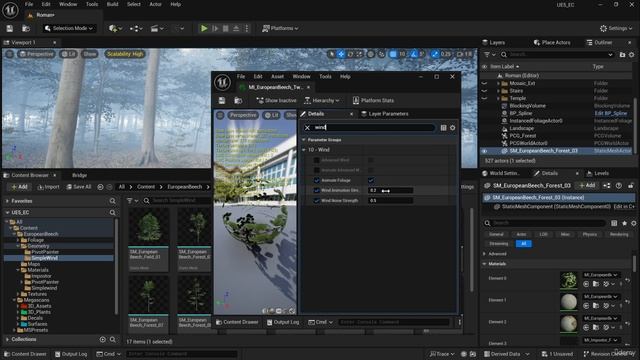Open the Layers tab
Image resolution: width=640 pixels, height=360 pixels.
[x=494, y=42]
